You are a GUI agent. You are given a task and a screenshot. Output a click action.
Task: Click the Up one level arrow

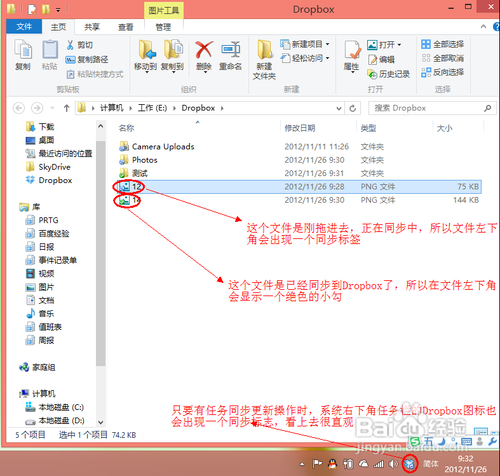coord(66,108)
